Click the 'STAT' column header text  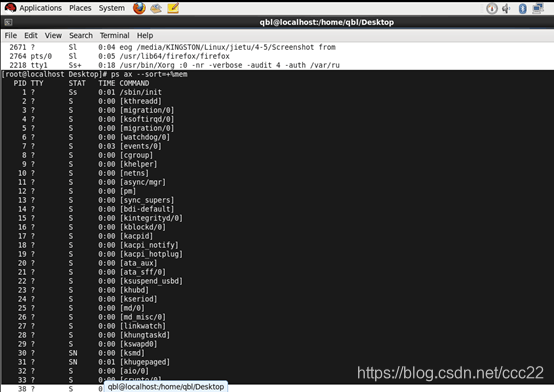pyautogui.click(x=77, y=83)
